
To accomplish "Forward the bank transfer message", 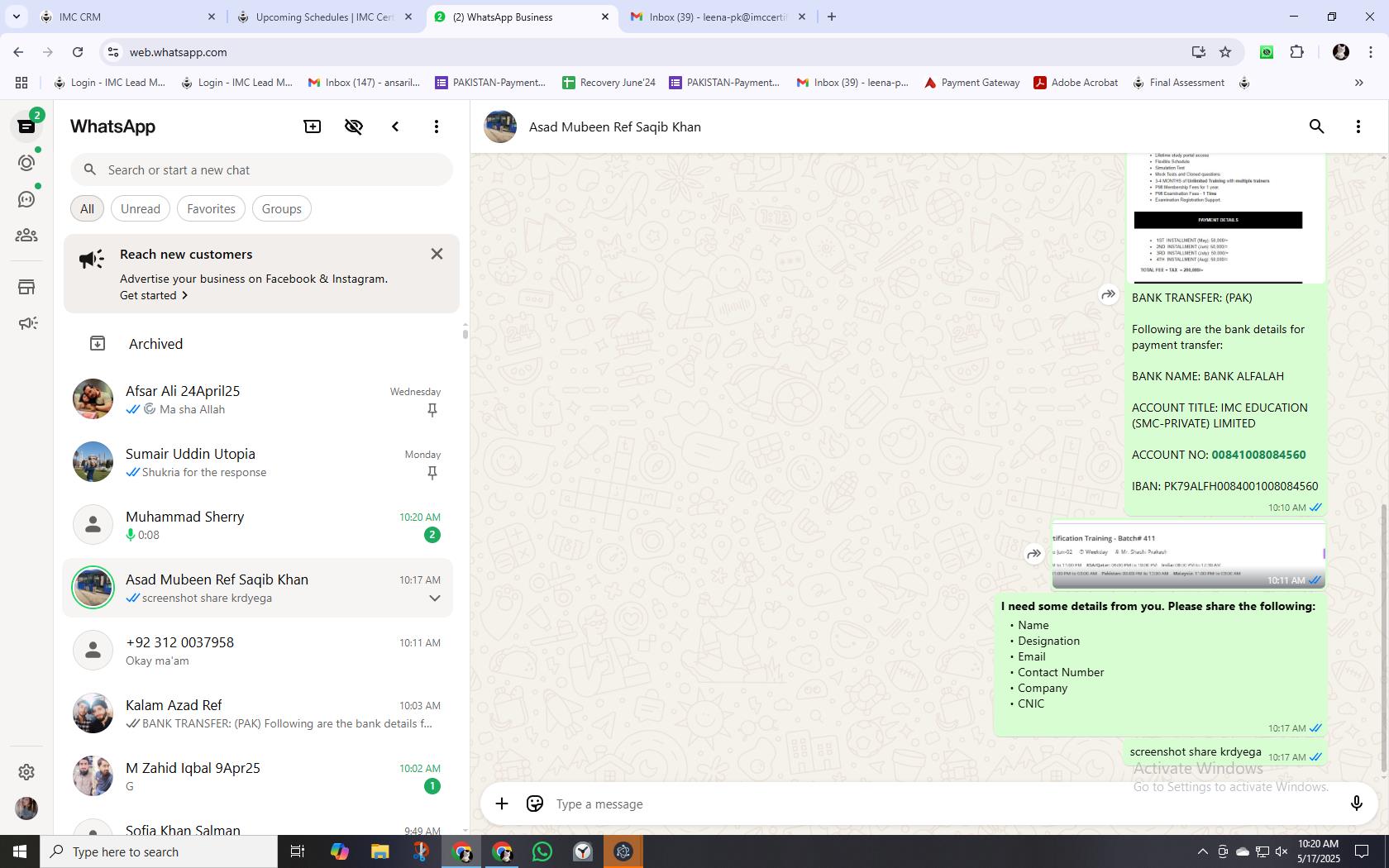I will (x=1108, y=294).
